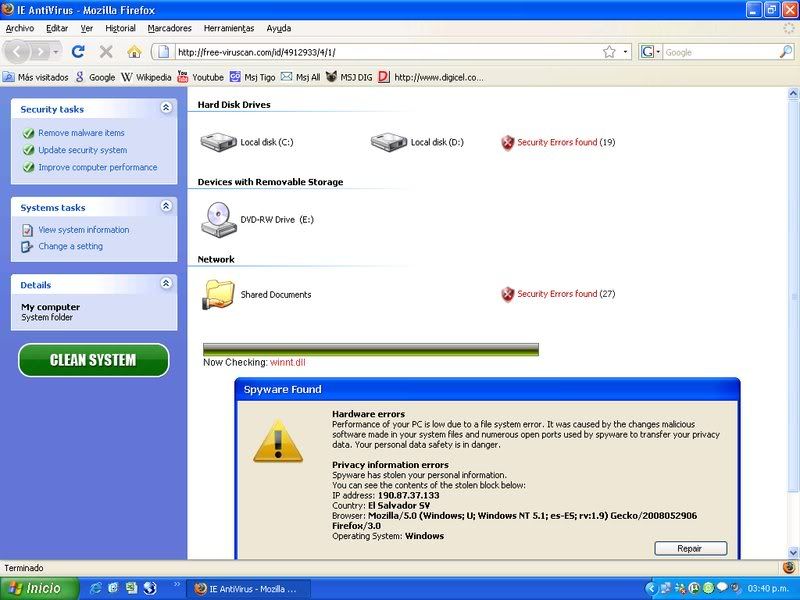The width and height of the screenshot is (800, 600).
Task: Open the Editar menu
Action: point(57,28)
